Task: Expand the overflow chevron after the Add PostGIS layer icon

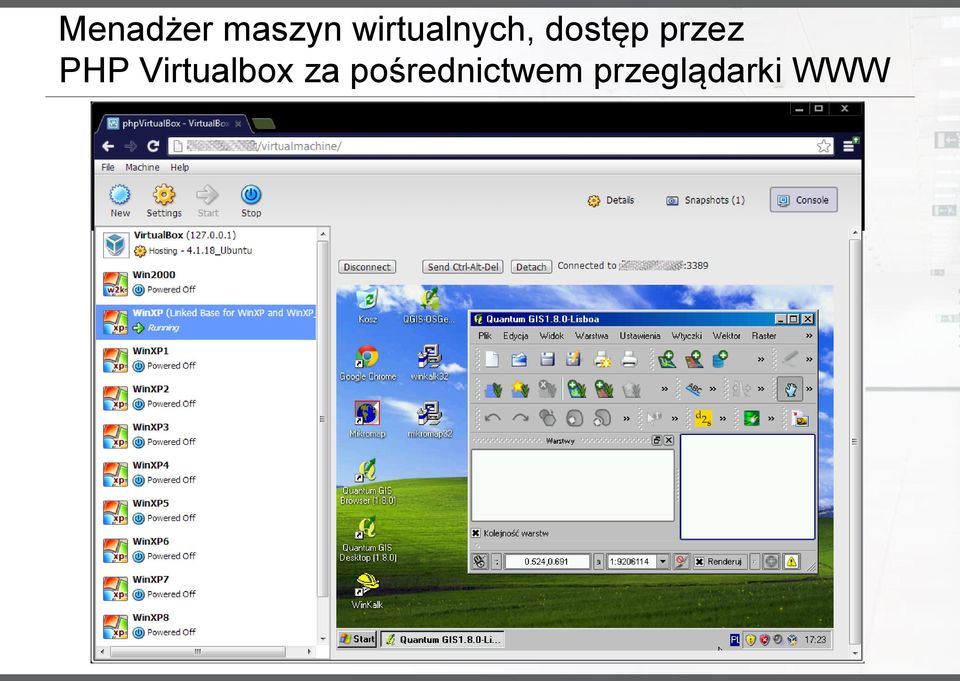Action: coord(761,359)
